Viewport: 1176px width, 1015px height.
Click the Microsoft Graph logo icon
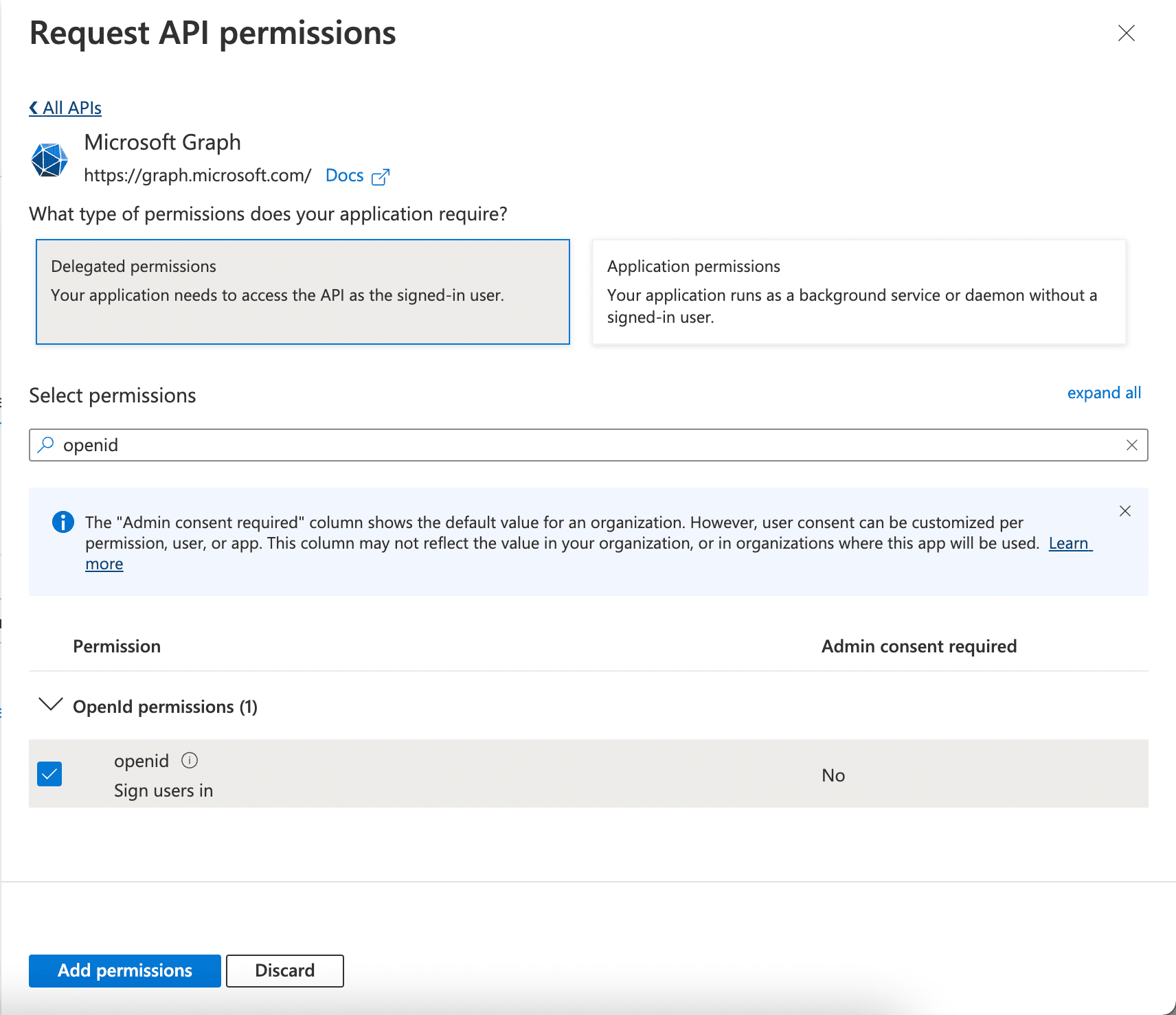coord(49,160)
